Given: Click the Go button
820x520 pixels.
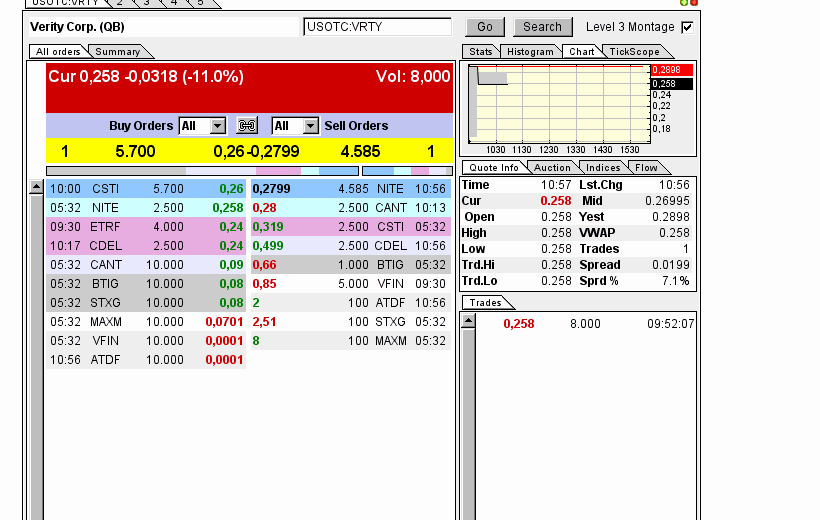Looking at the screenshot, I should pos(485,27).
